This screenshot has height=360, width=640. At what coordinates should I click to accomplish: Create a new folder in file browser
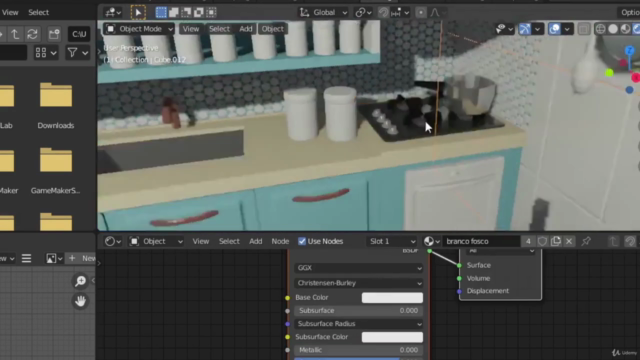pyautogui.click(x=54, y=34)
